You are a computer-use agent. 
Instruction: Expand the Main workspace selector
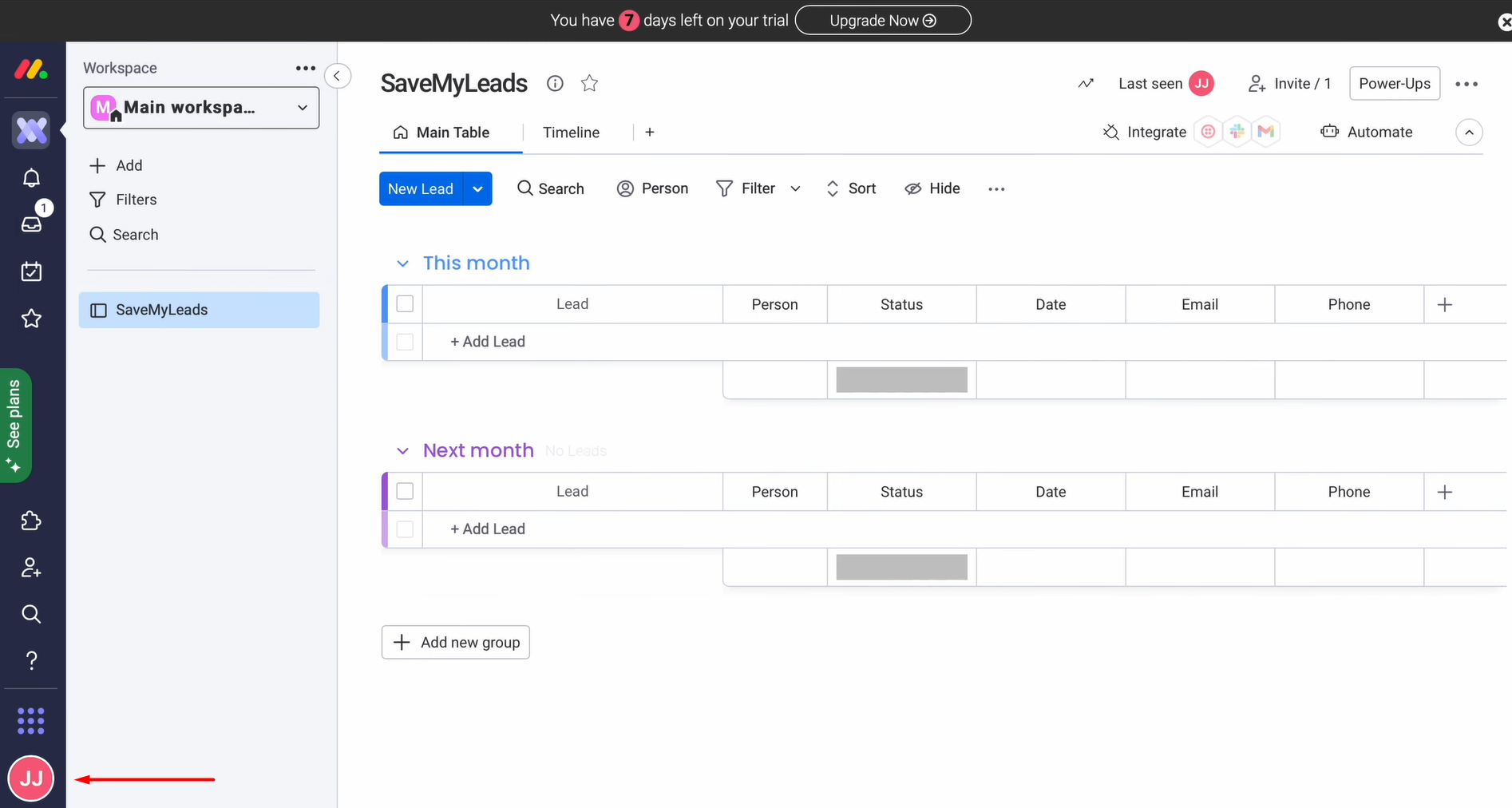(x=302, y=107)
